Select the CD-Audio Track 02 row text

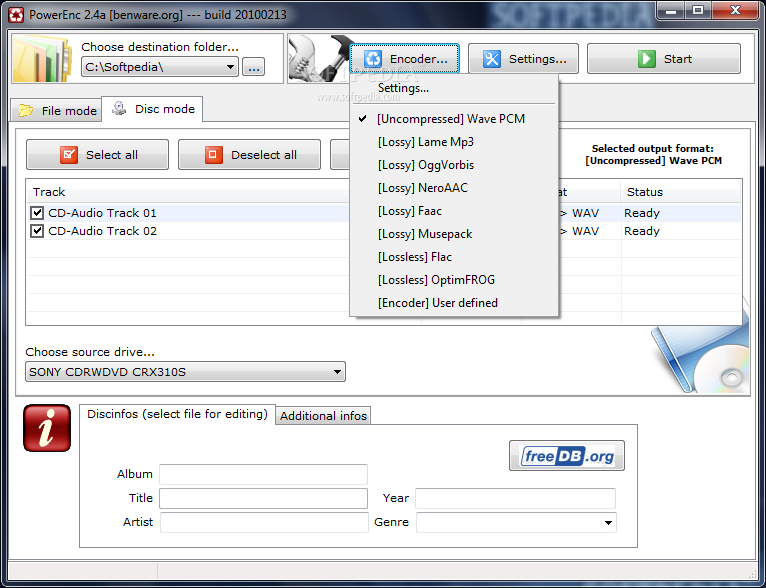(102, 231)
